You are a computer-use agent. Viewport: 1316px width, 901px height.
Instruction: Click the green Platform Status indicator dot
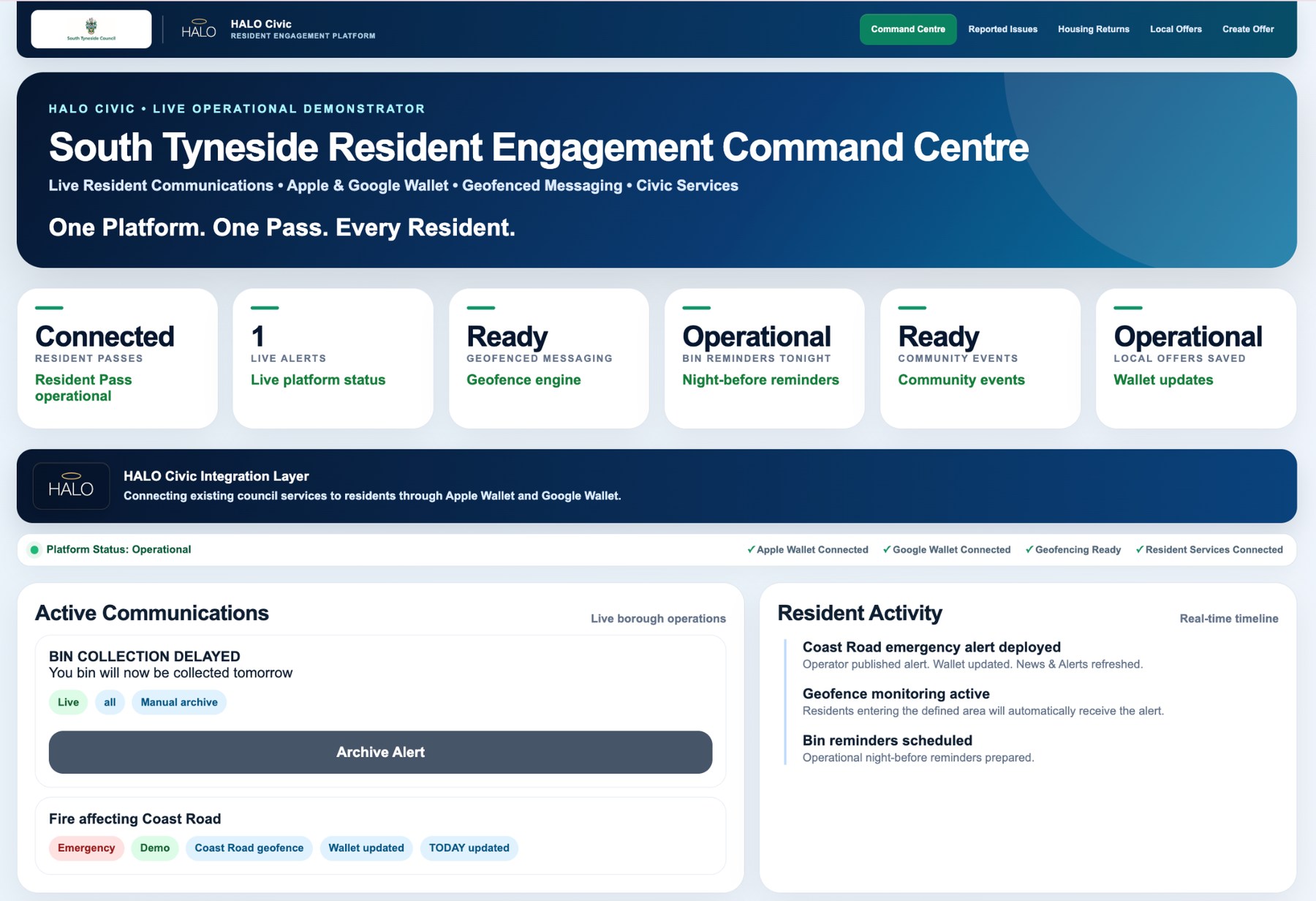point(34,550)
